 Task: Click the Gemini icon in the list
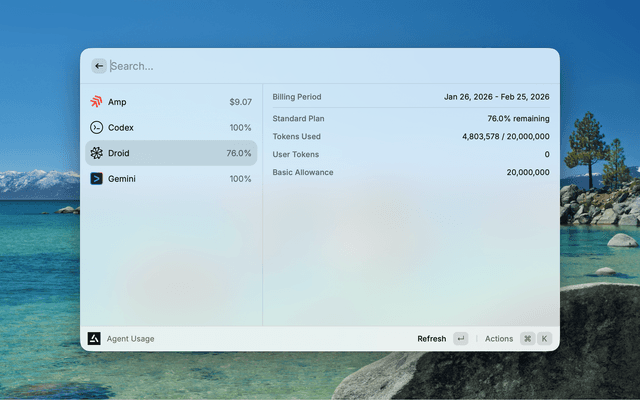96,179
